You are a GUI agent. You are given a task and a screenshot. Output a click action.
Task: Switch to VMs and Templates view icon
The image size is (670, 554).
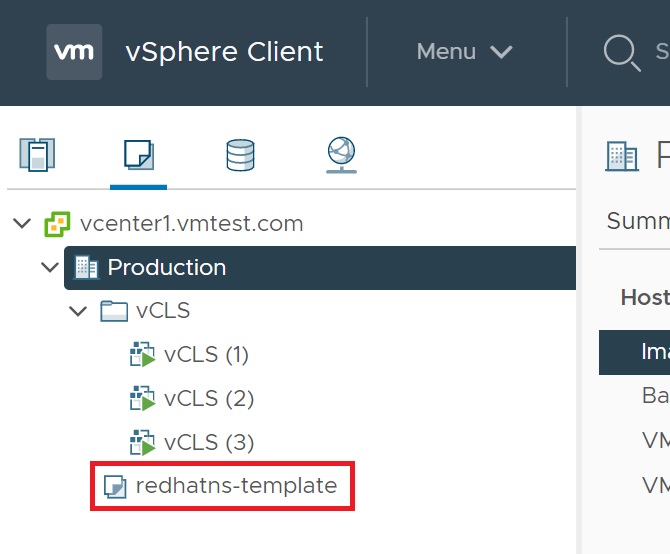[x=138, y=155]
